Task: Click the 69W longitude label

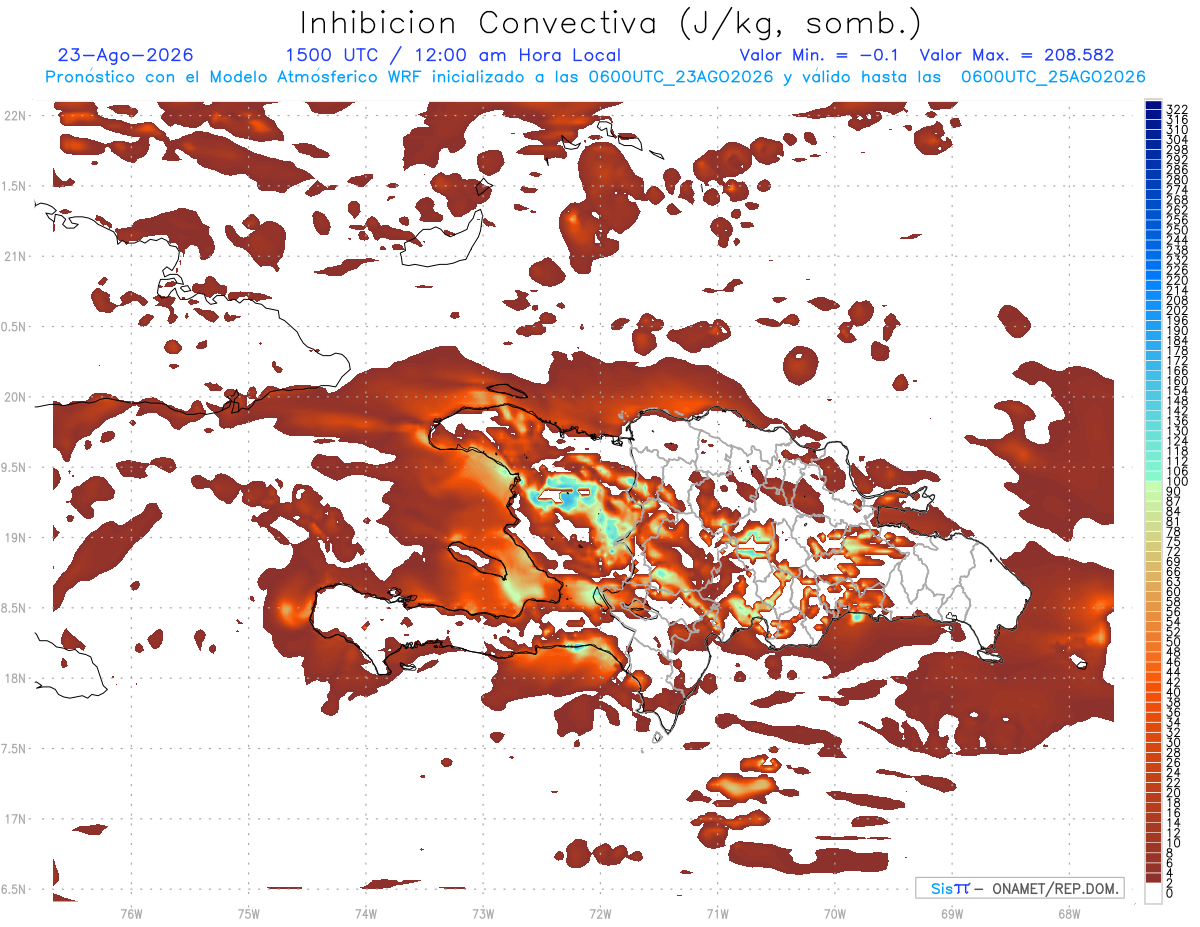Action: [952, 913]
